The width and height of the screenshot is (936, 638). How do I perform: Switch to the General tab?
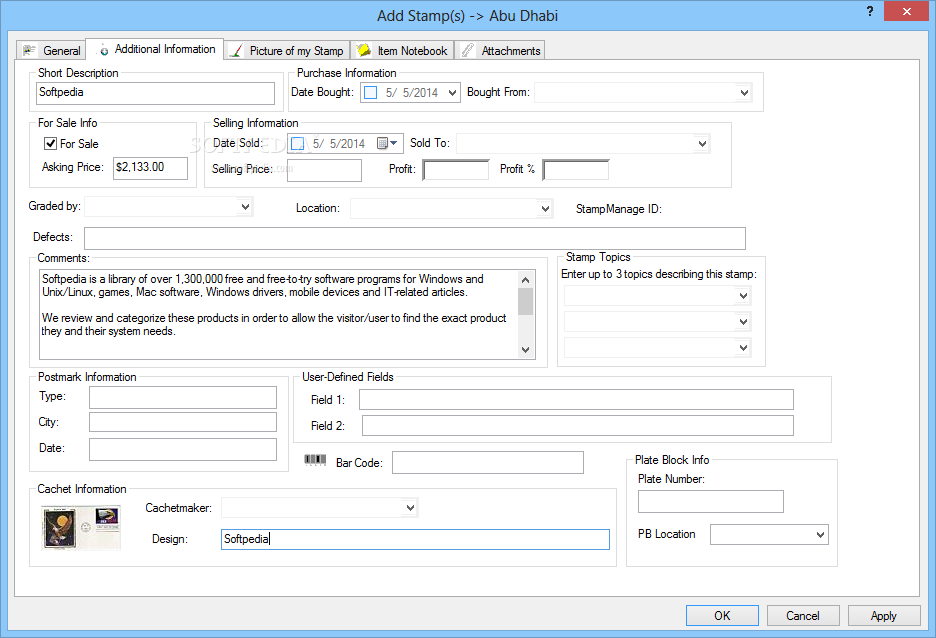(x=51, y=51)
